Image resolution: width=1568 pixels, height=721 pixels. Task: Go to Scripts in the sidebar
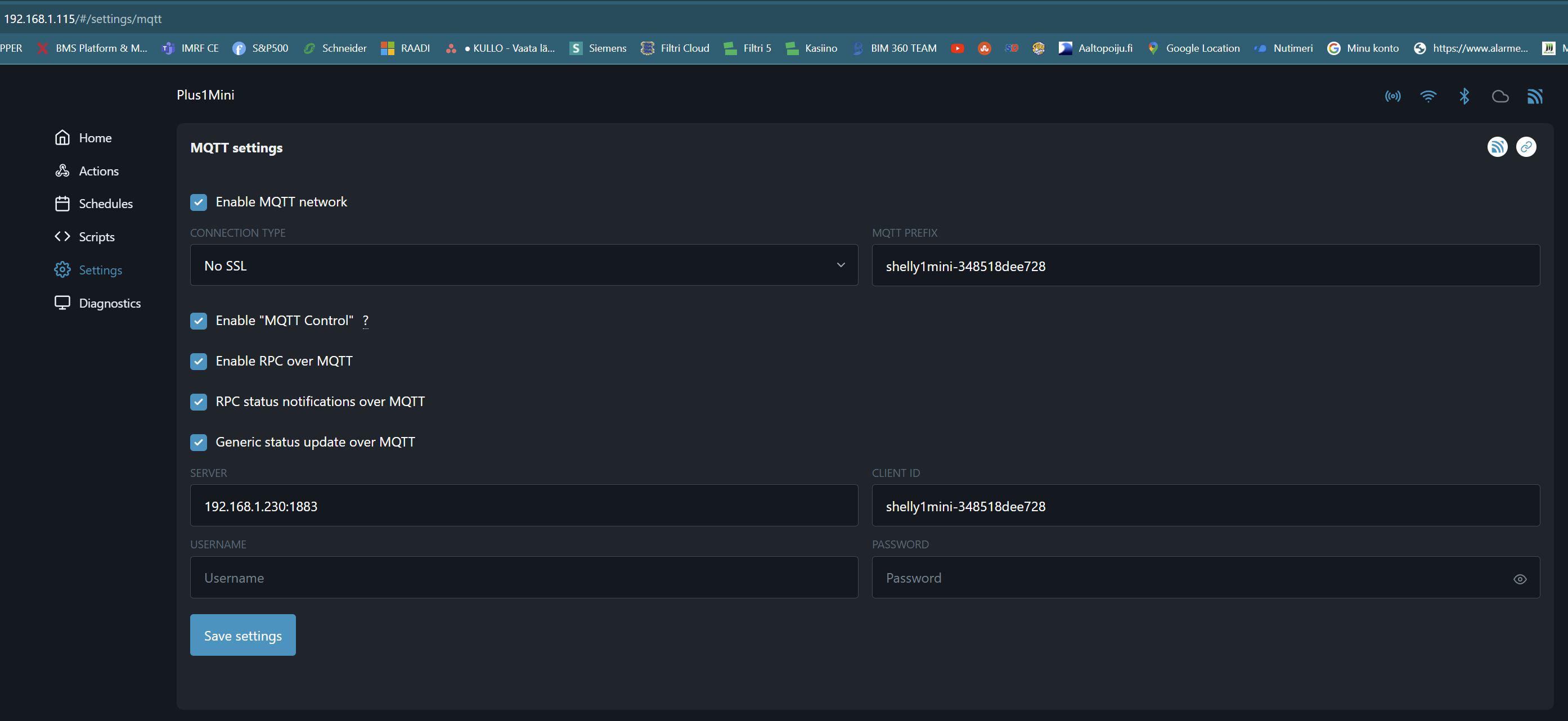pos(96,237)
